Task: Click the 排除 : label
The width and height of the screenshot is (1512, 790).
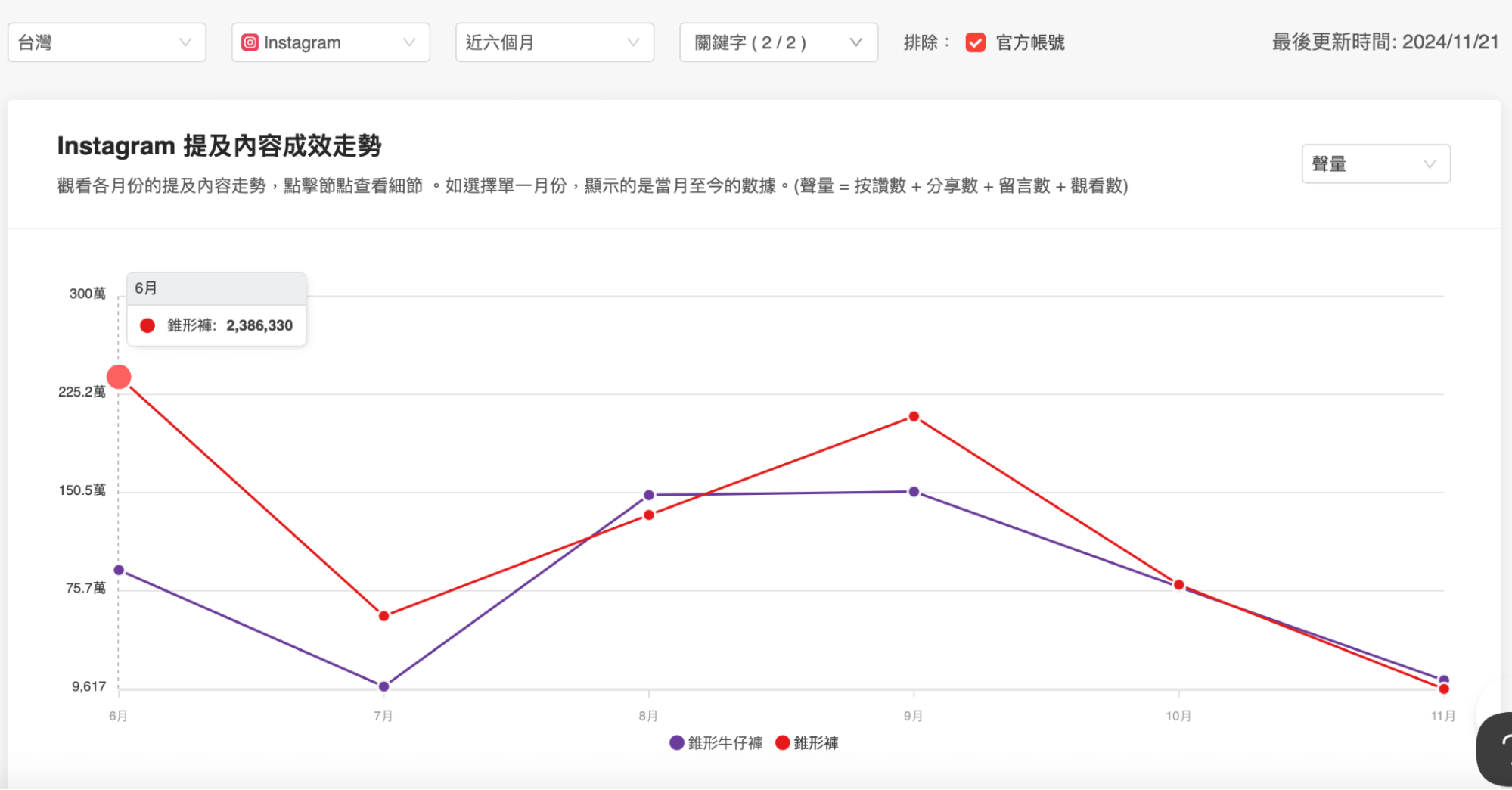Action: pyautogui.click(x=927, y=42)
